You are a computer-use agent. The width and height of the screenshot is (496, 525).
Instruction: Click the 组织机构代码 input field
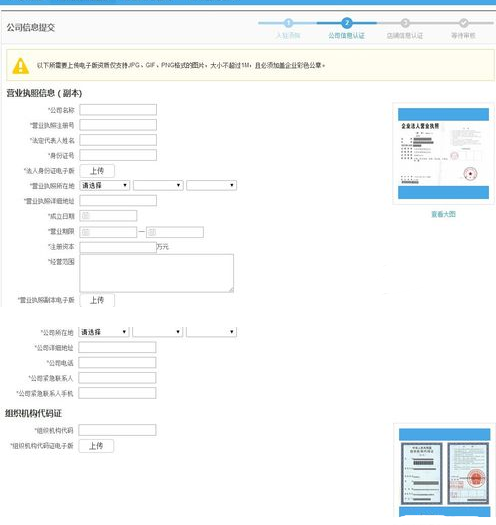pos(117,430)
